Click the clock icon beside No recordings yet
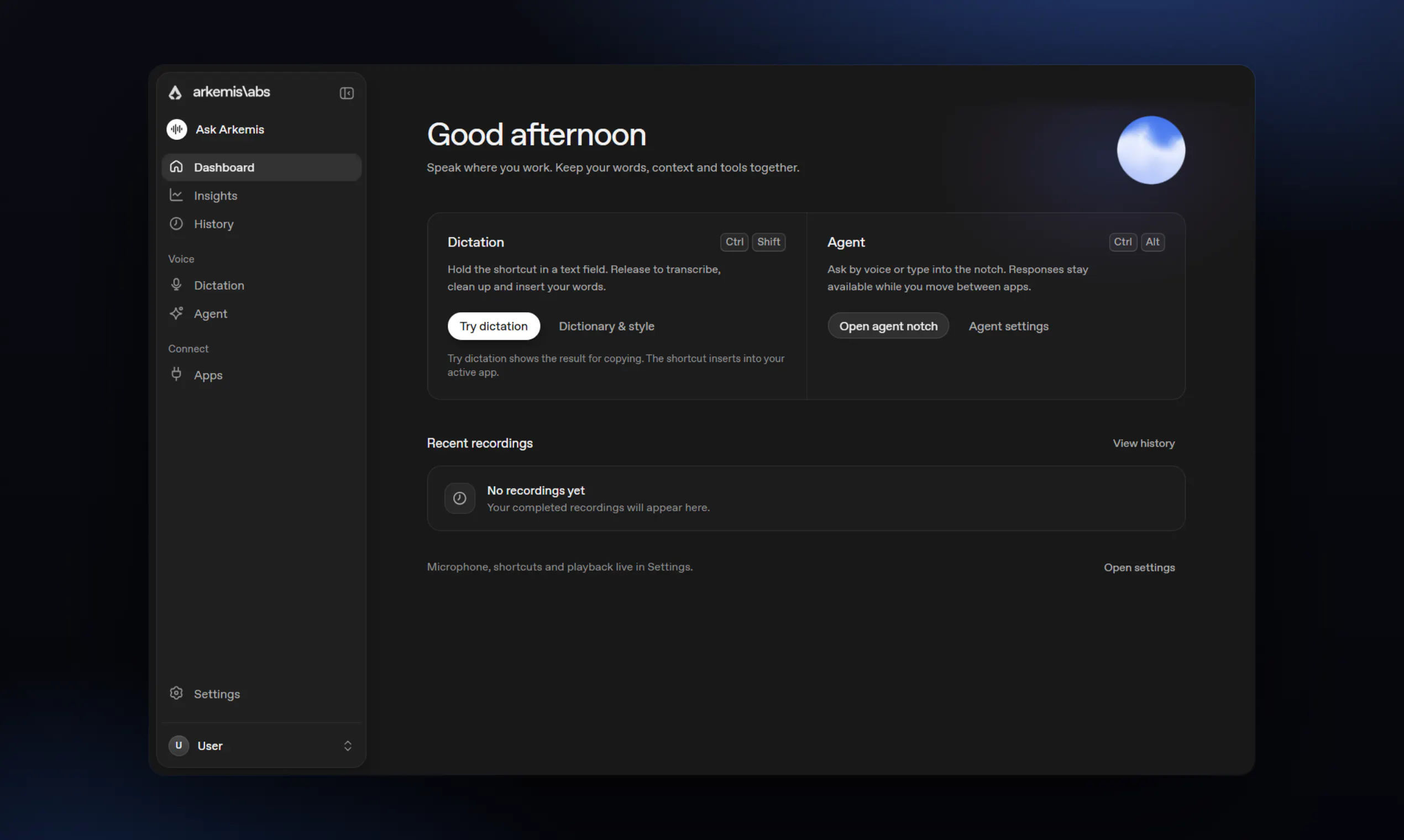 click(460, 498)
